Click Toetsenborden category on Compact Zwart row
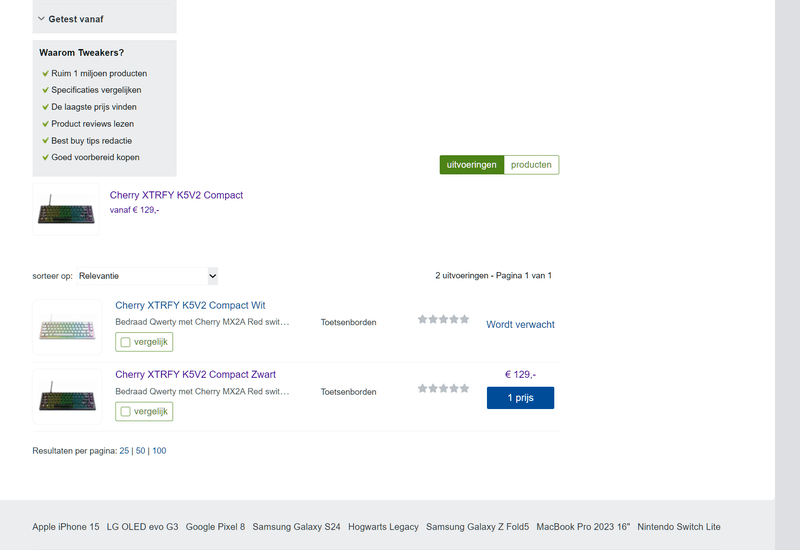Screen dimensions: 800x550 [348, 392]
